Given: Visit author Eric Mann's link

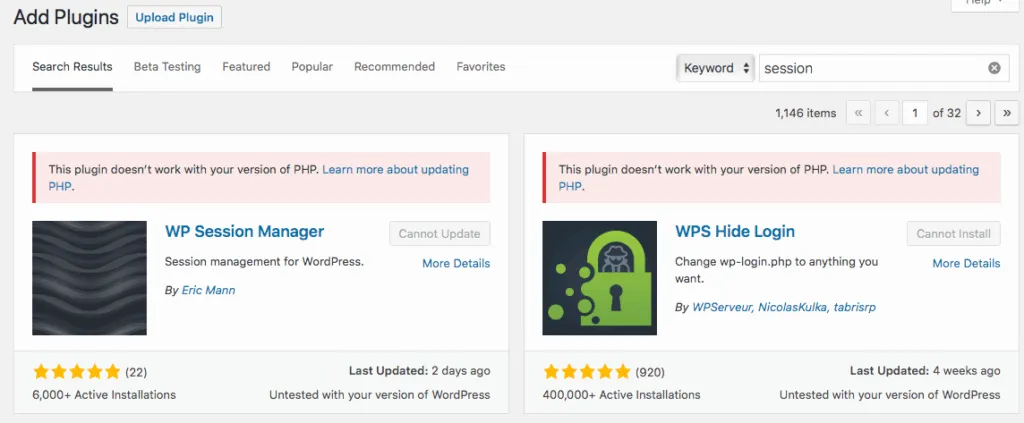Looking at the screenshot, I should tap(208, 290).
